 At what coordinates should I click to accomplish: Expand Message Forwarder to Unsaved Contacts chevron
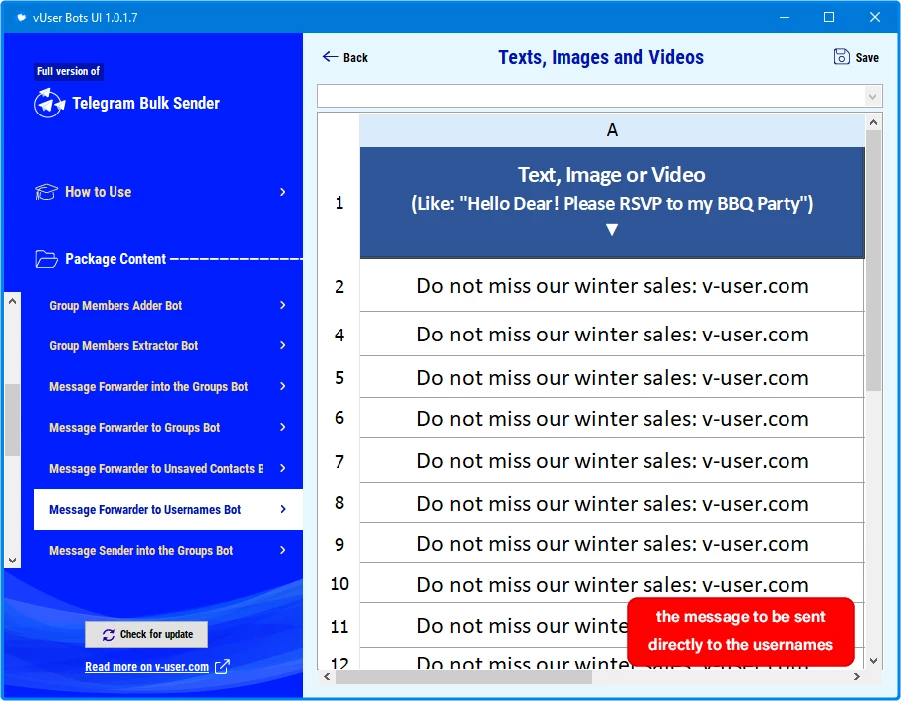[282, 468]
